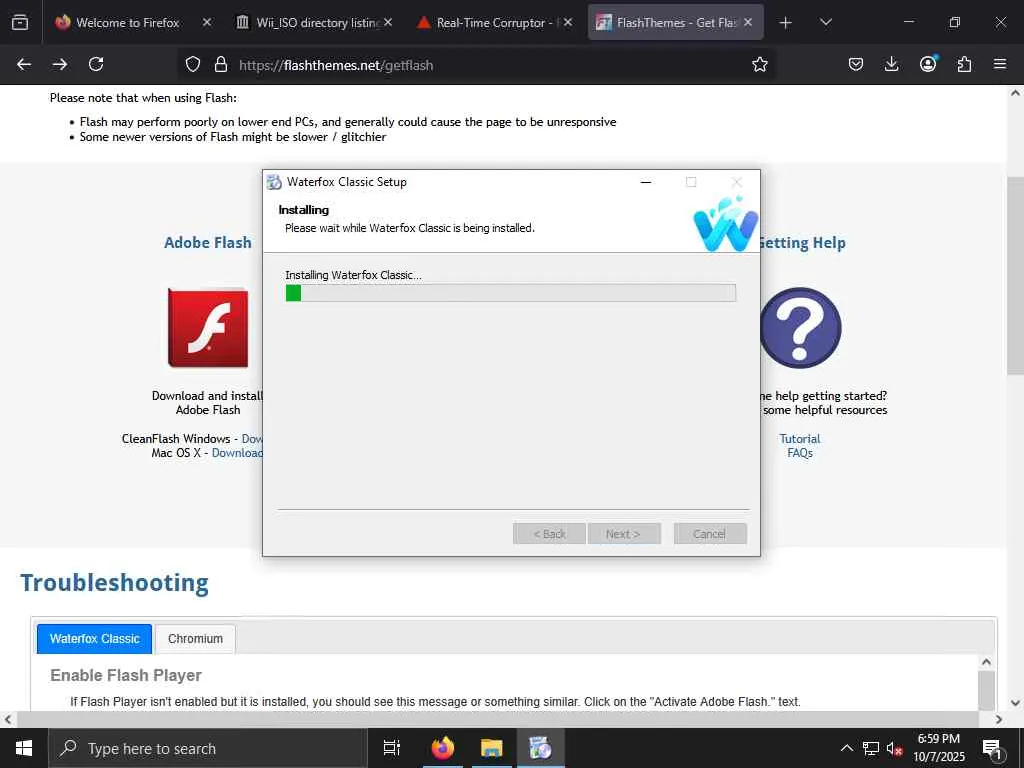Viewport: 1024px width, 768px height.
Task: Click the page vertical scrollbar thumb
Action: pos(1015,276)
